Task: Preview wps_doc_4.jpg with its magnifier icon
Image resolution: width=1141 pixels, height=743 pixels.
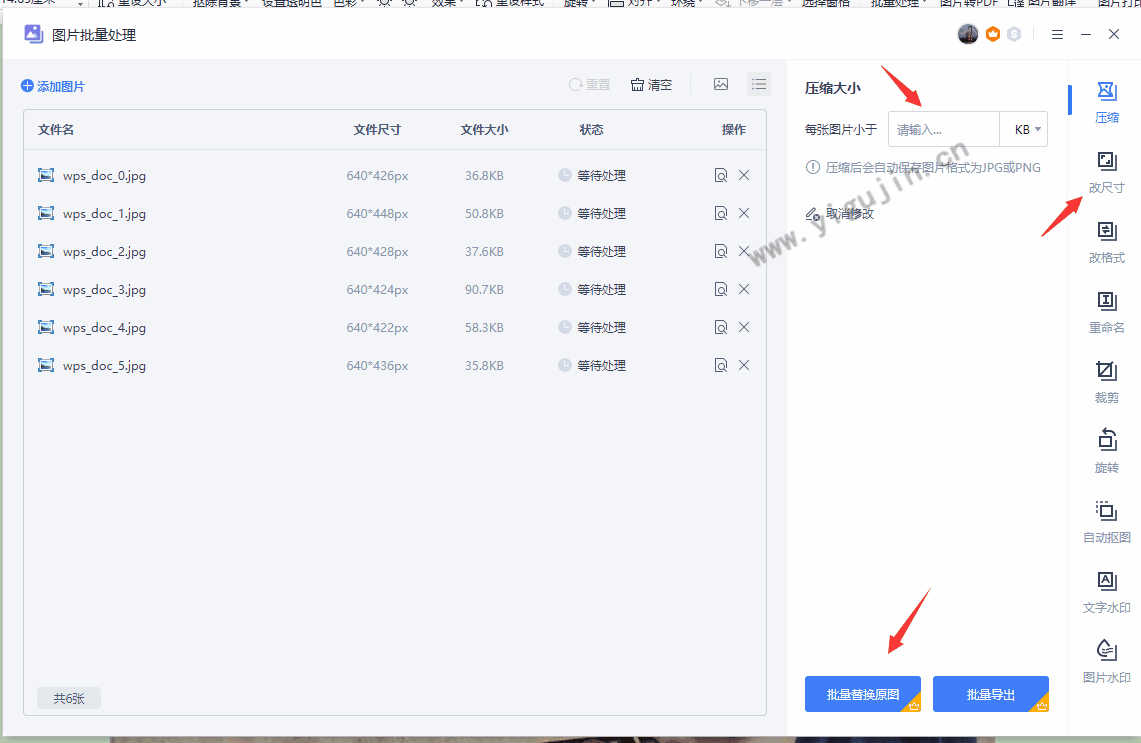Action: pos(720,327)
